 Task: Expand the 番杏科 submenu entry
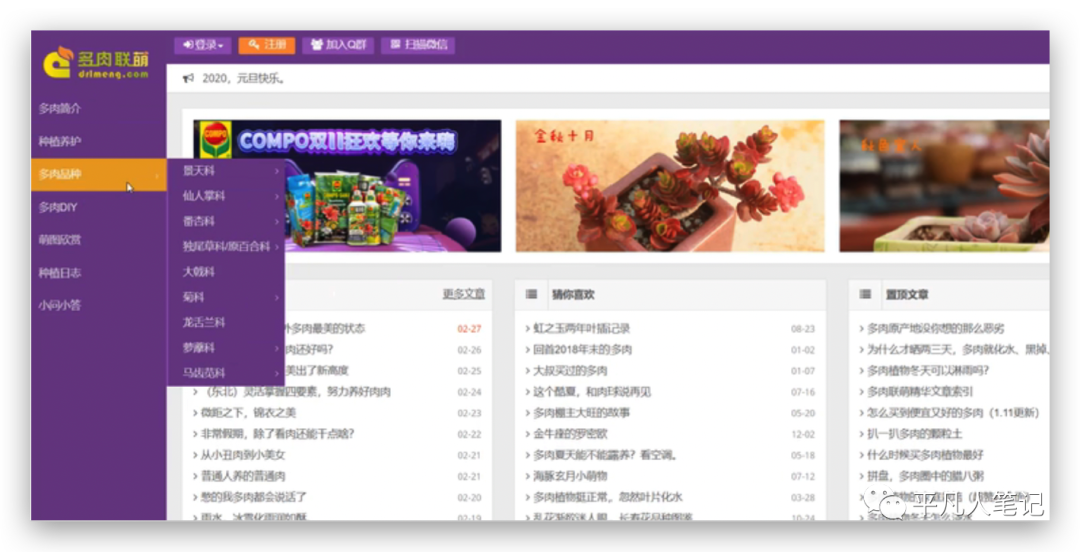click(226, 221)
